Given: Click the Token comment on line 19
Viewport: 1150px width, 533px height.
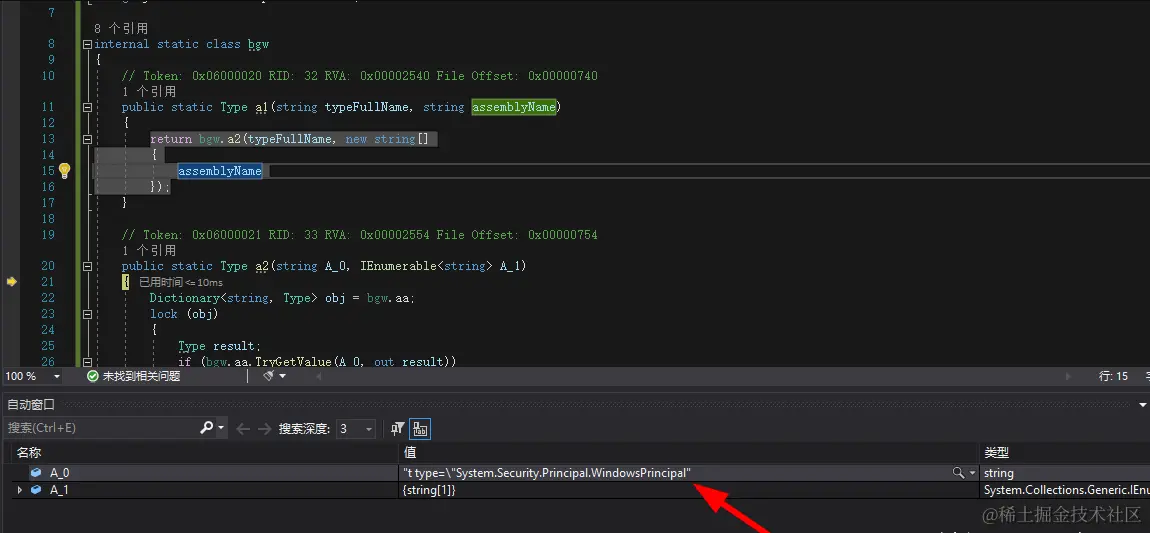Looking at the screenshot, I should click(359, 235).
